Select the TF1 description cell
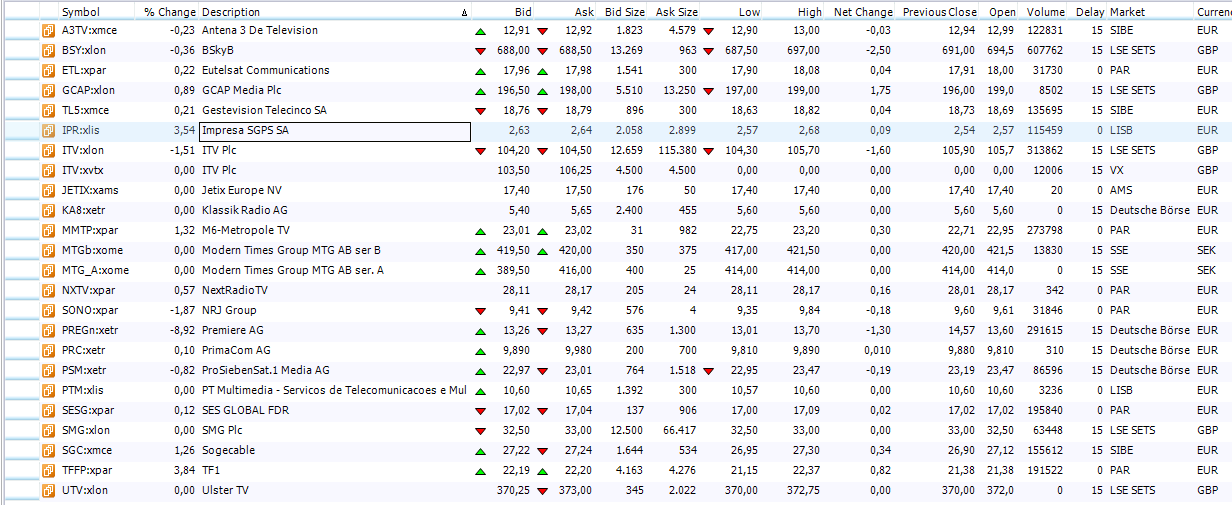 (x=210, y=470)
